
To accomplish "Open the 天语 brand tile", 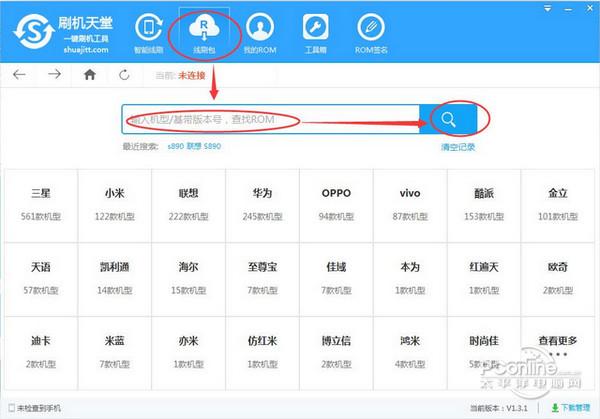I will point(41,279).
